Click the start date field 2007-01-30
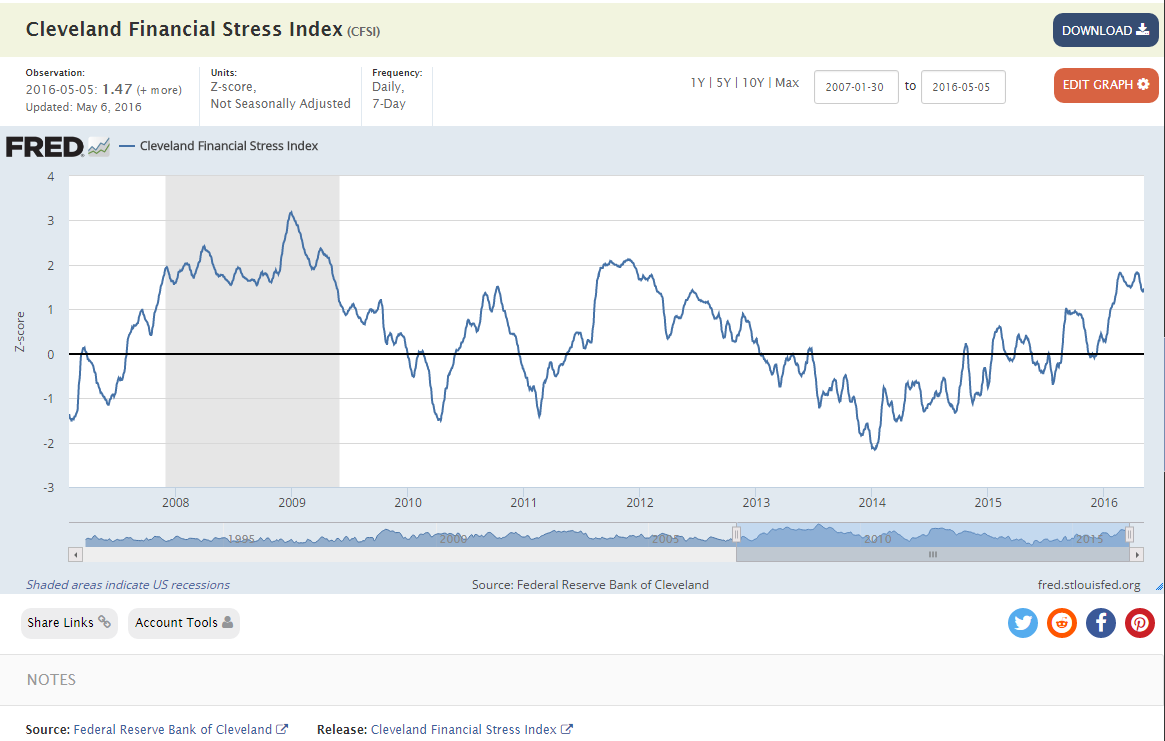The width and height of the screenshot is (1165, 741). tap(856, 87)
